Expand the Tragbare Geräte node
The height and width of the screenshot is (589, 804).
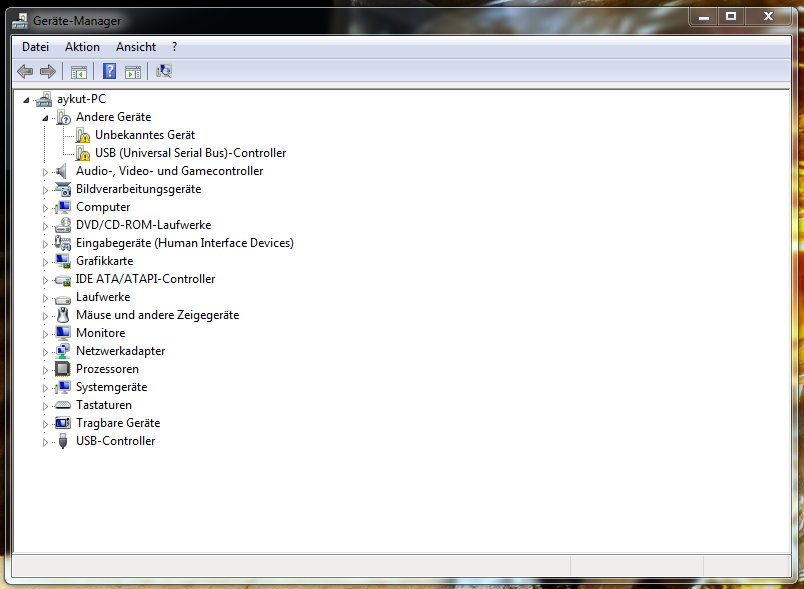pyautogui.click(x=45, y=424)
